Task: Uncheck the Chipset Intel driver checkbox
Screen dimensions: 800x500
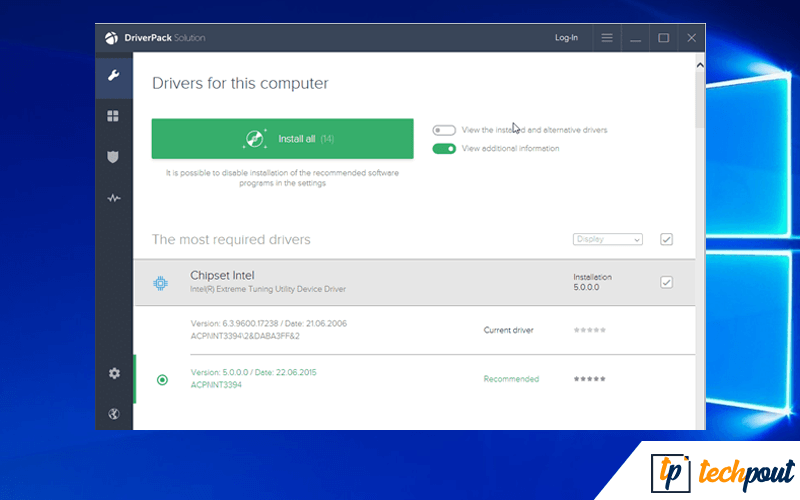Action: point(666,283)
